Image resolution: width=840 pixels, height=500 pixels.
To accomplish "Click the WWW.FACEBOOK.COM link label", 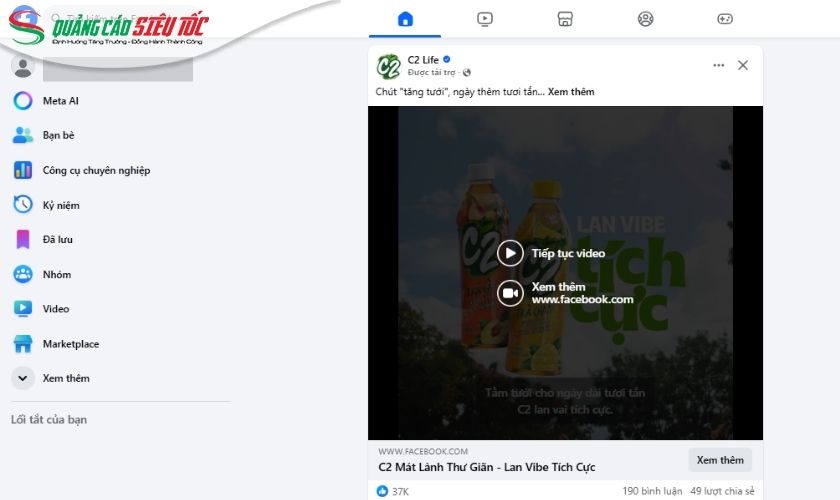I will (423, 451).
